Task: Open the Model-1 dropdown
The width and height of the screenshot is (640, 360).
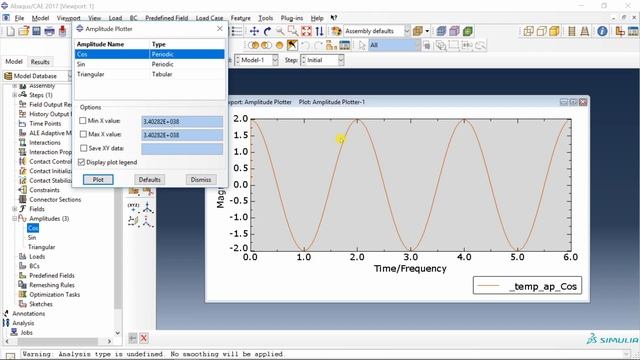Action: tap(275, 60)
